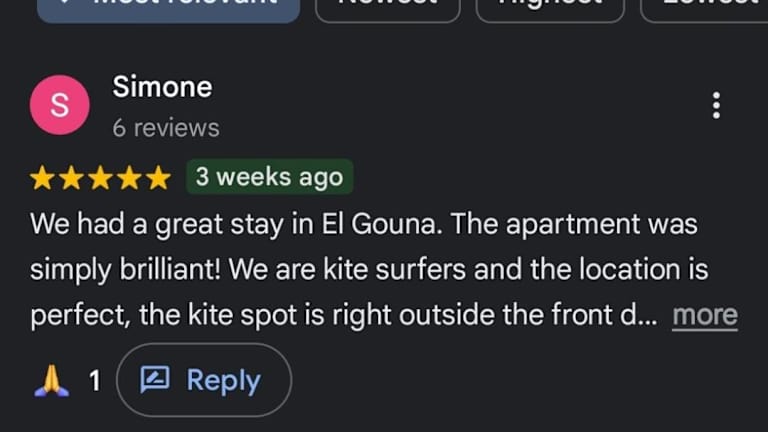The image size is (768, 432).
Task: Click the second yellow rating star
Action: coord(71,179)
